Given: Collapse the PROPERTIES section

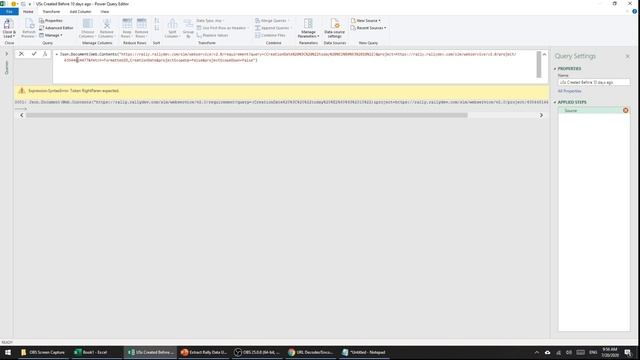Looking at the screenshot, I should [555, 69].
